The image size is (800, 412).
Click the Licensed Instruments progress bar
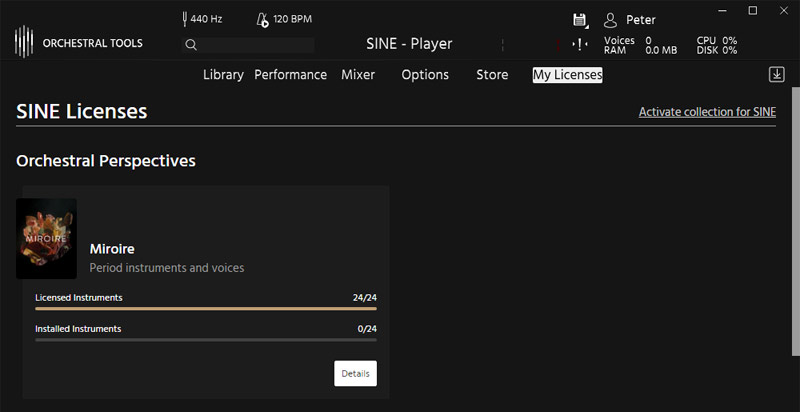pyautogui.click(x=206, y=308)
